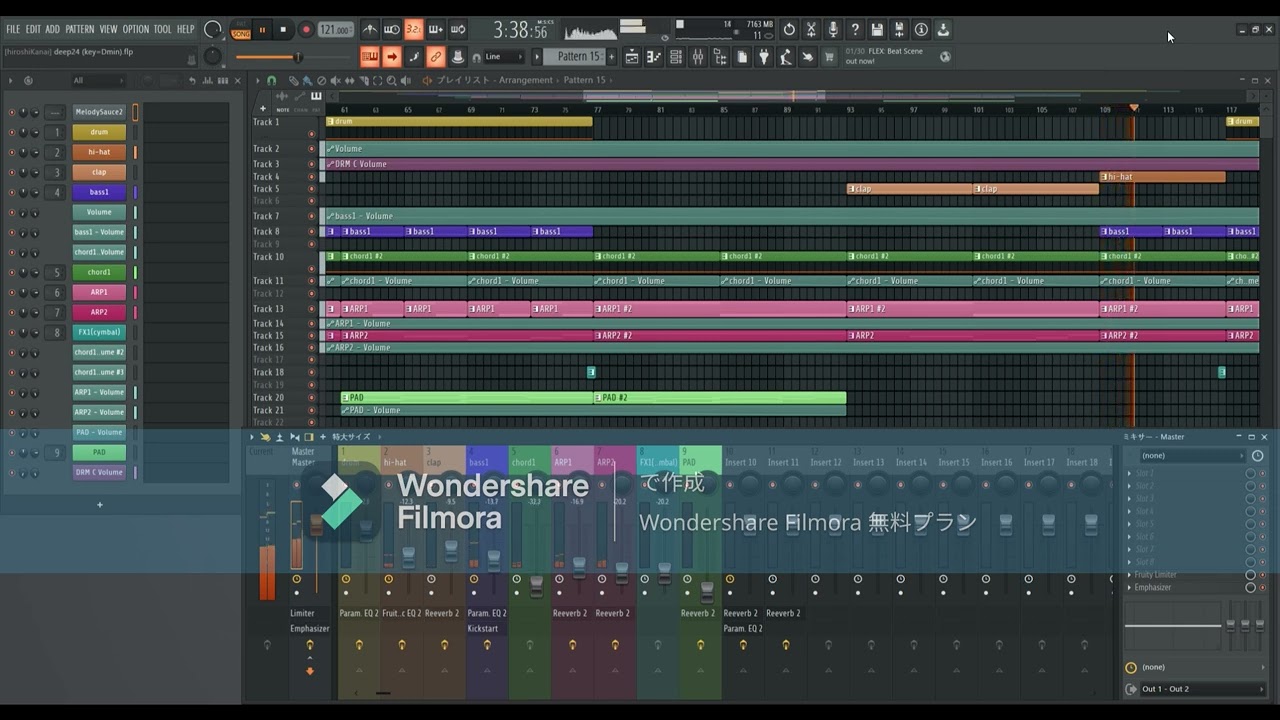This screenshot has width=1280, height=720.
Task: Open the plugin picker plug icon
Action: tap(764, 57)
